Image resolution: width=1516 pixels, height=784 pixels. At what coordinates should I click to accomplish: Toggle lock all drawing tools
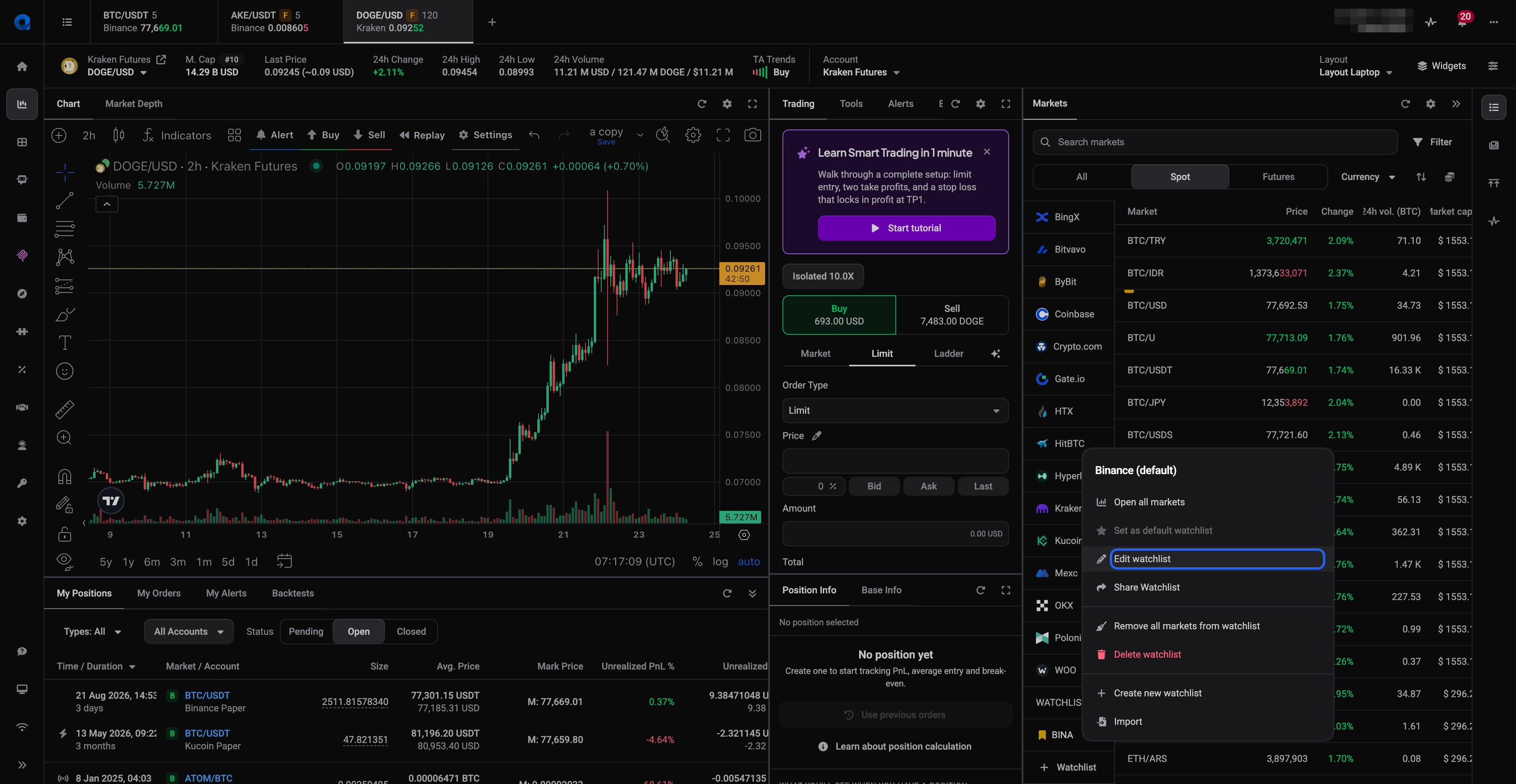65,534
